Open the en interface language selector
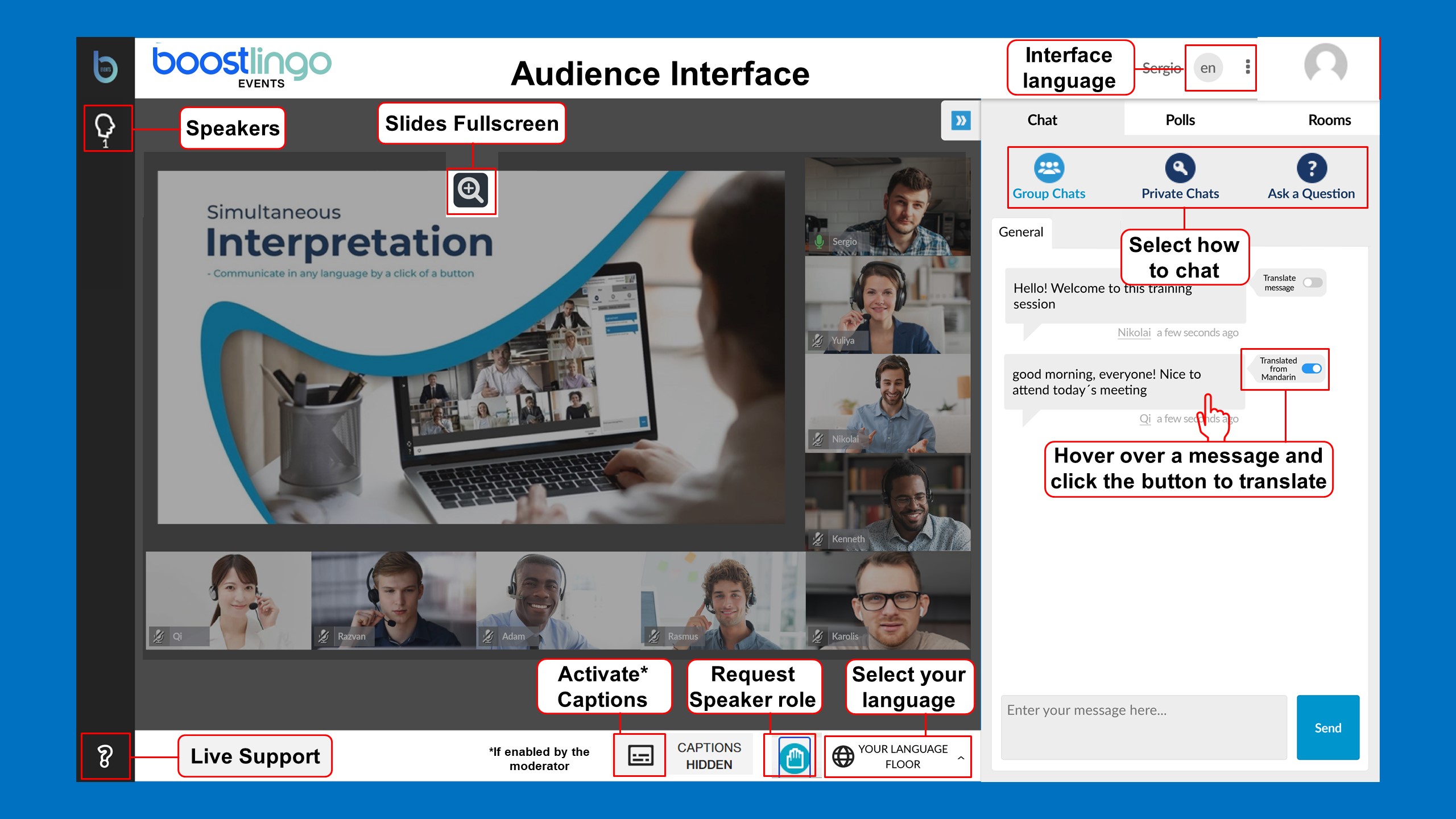 point(1207,68)
